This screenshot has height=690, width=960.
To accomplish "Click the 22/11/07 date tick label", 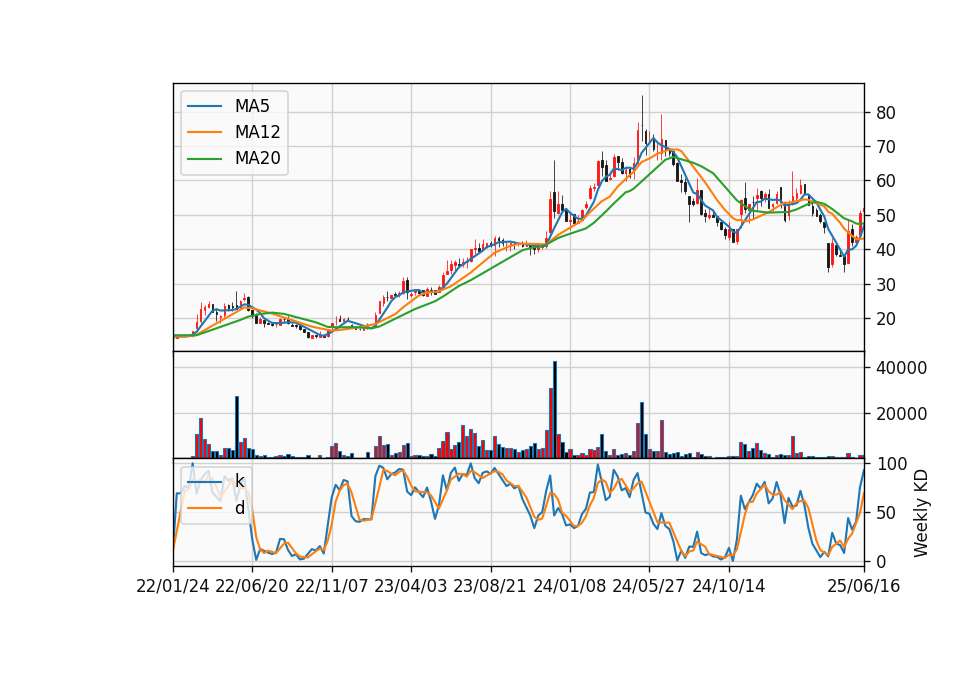I will tap(332, 587).
